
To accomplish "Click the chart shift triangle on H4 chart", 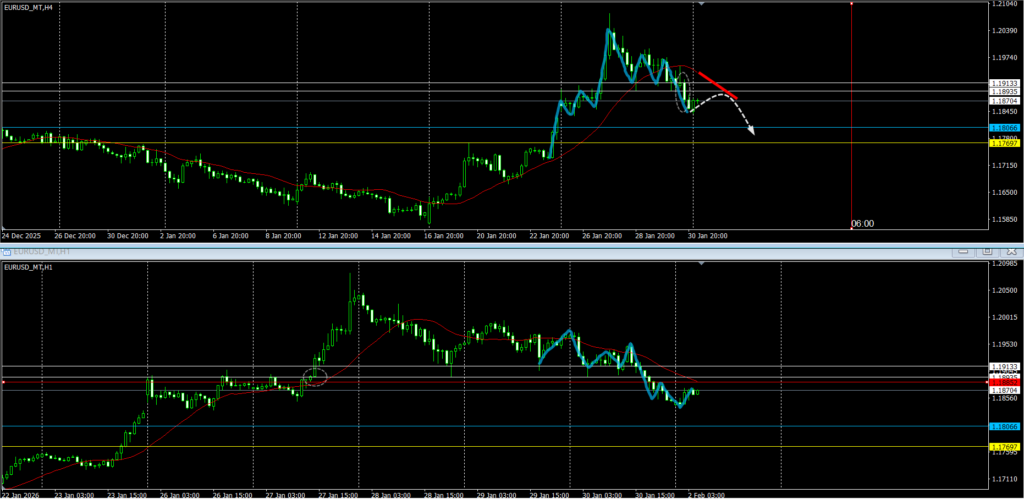I will click(x=701, y=5).
